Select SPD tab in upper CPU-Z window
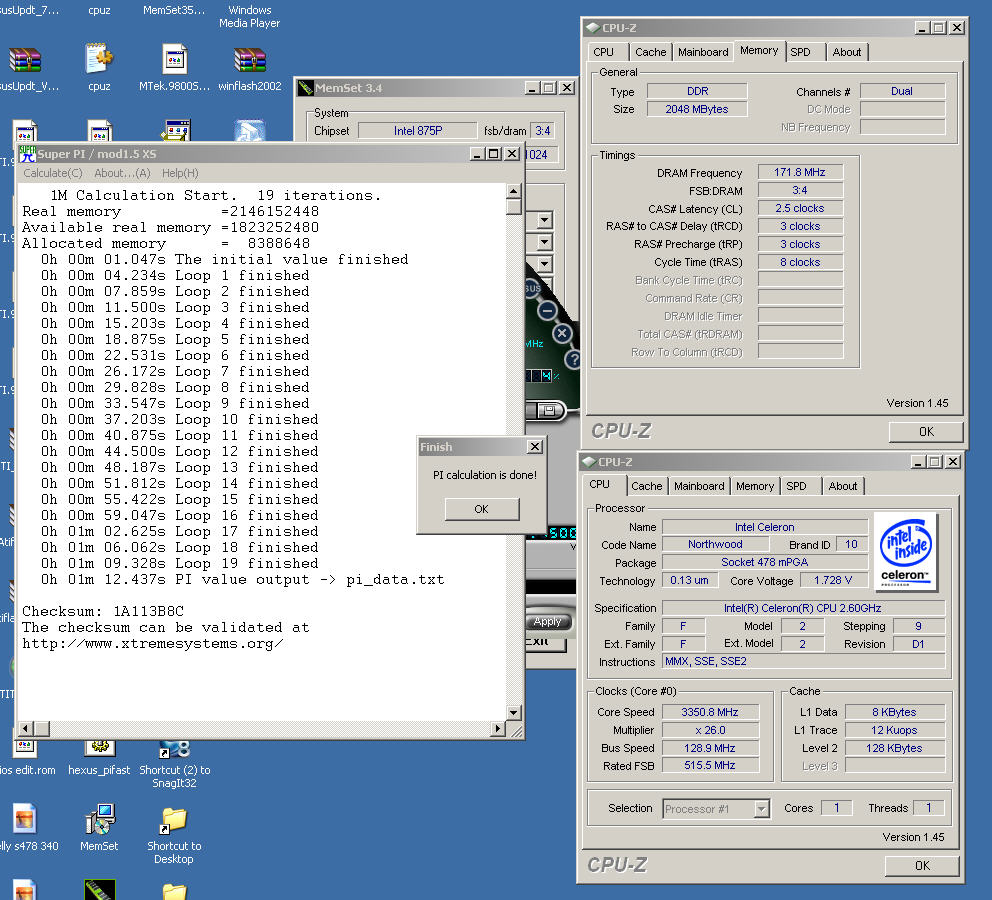 click(800, 52)
